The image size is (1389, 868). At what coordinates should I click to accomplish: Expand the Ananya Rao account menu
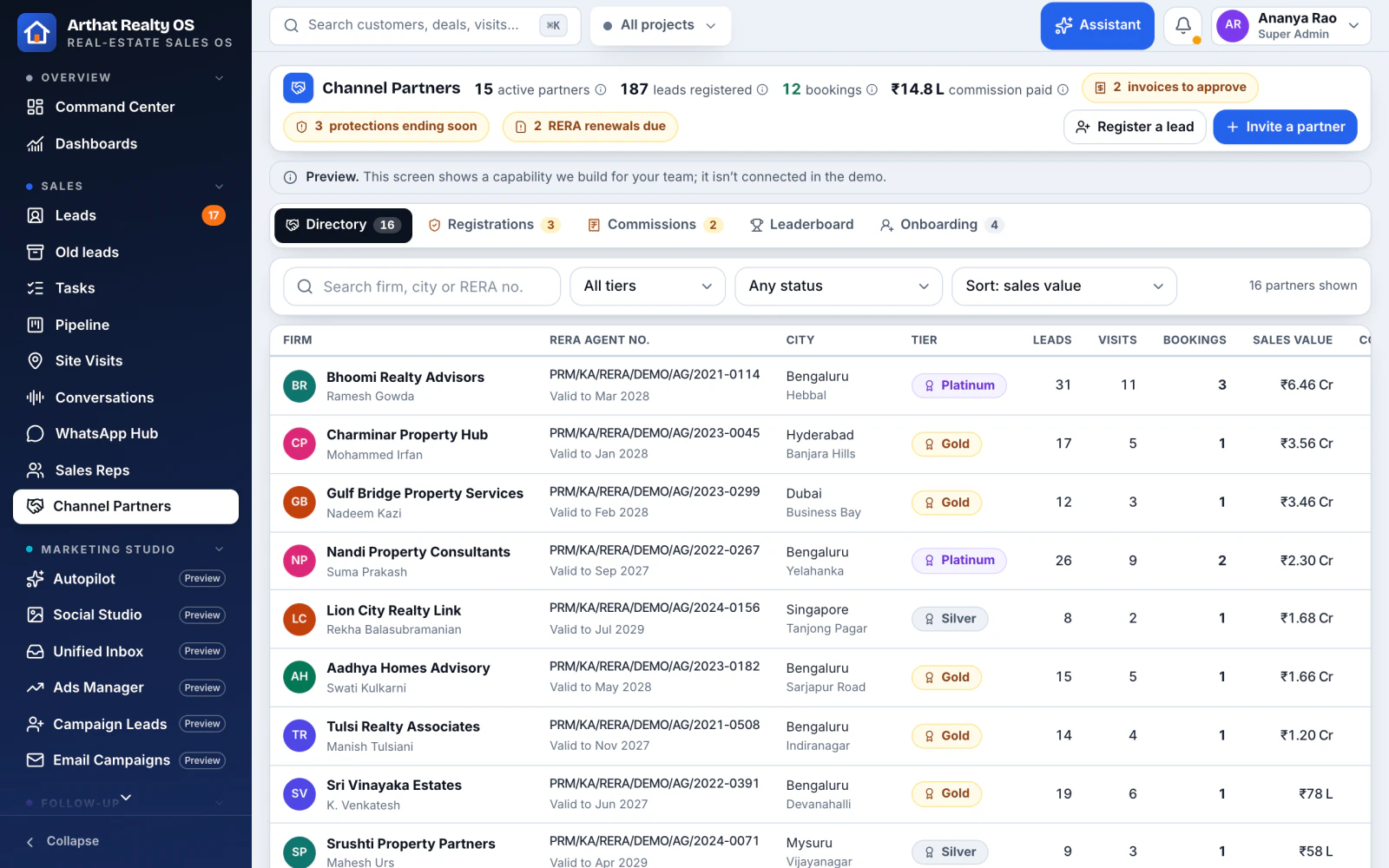click(1291, 26)
